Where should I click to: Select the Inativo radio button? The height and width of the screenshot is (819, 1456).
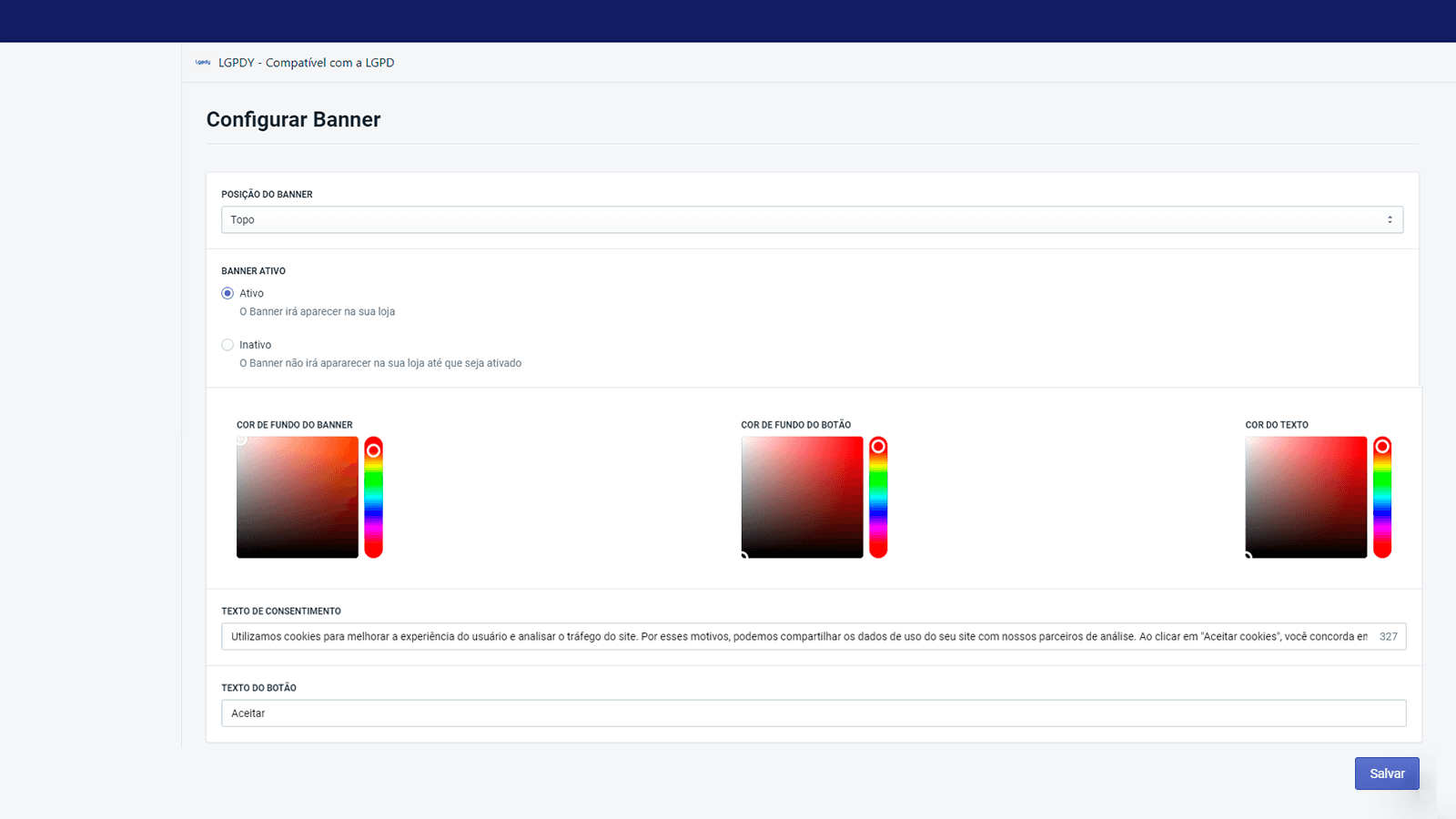tap(227, 345)
